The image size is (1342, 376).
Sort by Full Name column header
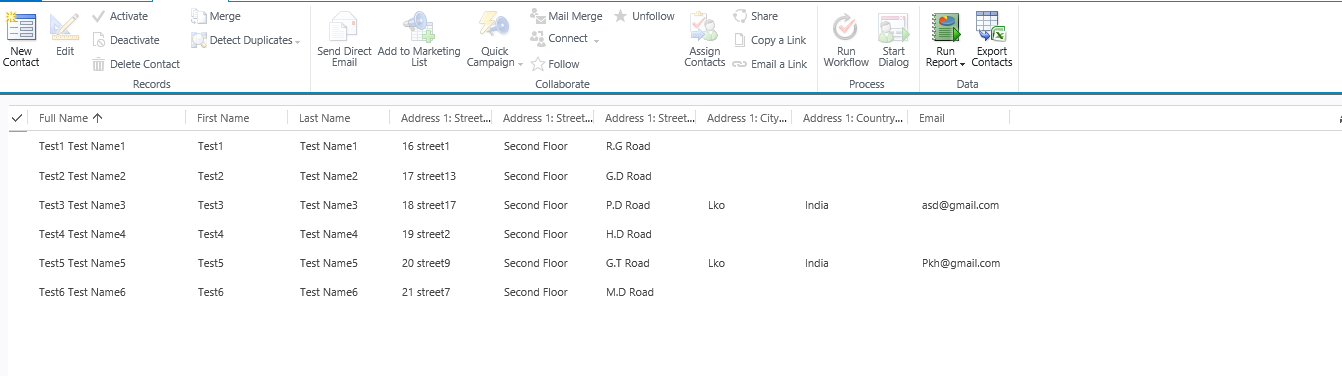click(71, 118)
